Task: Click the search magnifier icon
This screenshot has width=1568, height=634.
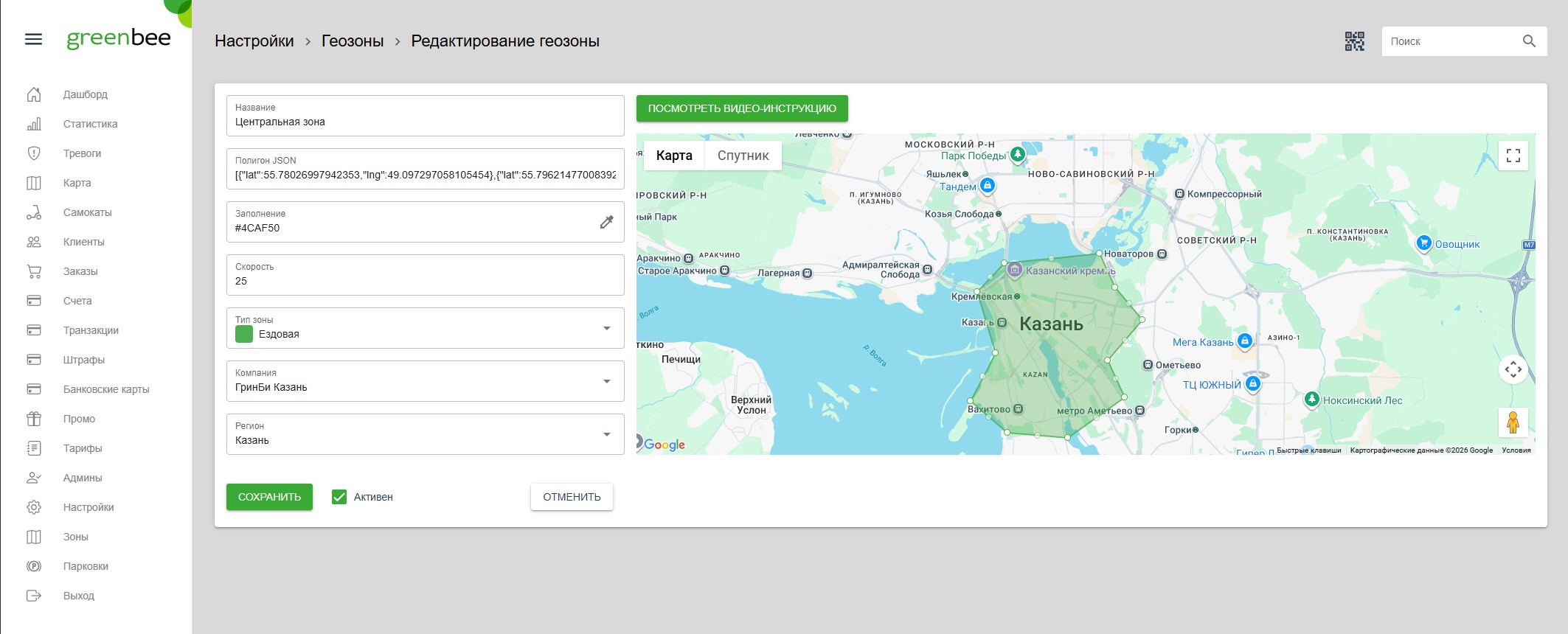Action: coord(1529,41)
